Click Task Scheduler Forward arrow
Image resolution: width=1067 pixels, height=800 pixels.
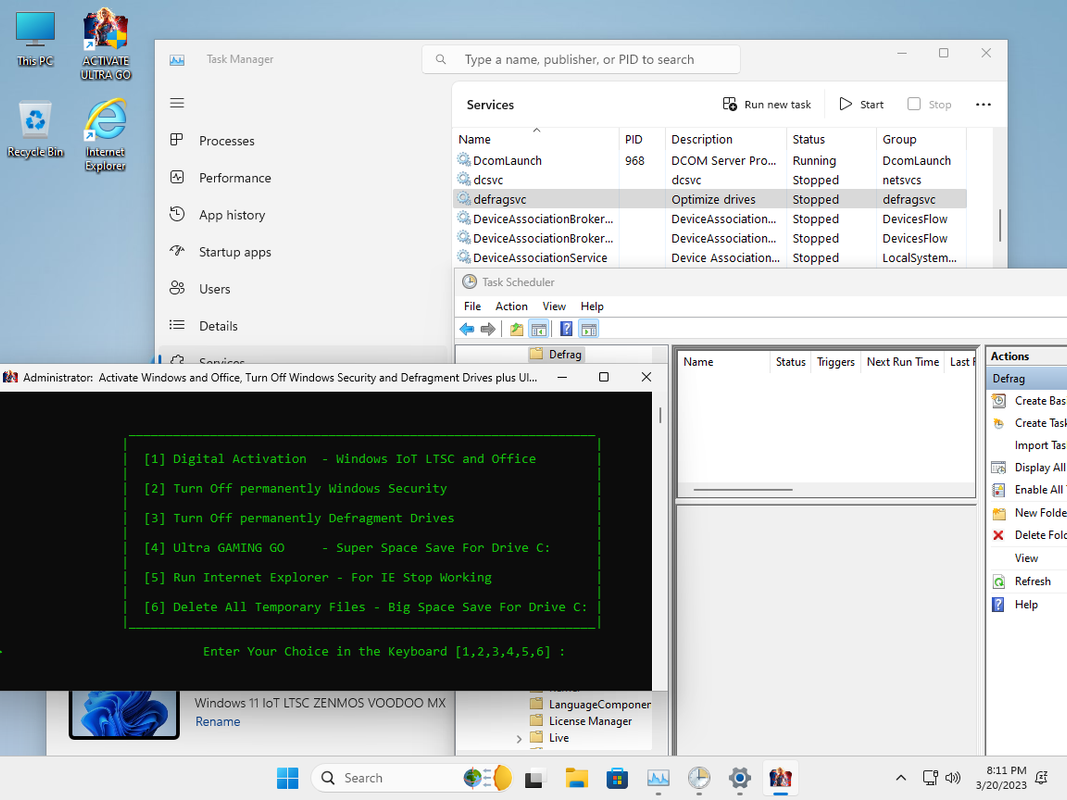click(488, 329)
